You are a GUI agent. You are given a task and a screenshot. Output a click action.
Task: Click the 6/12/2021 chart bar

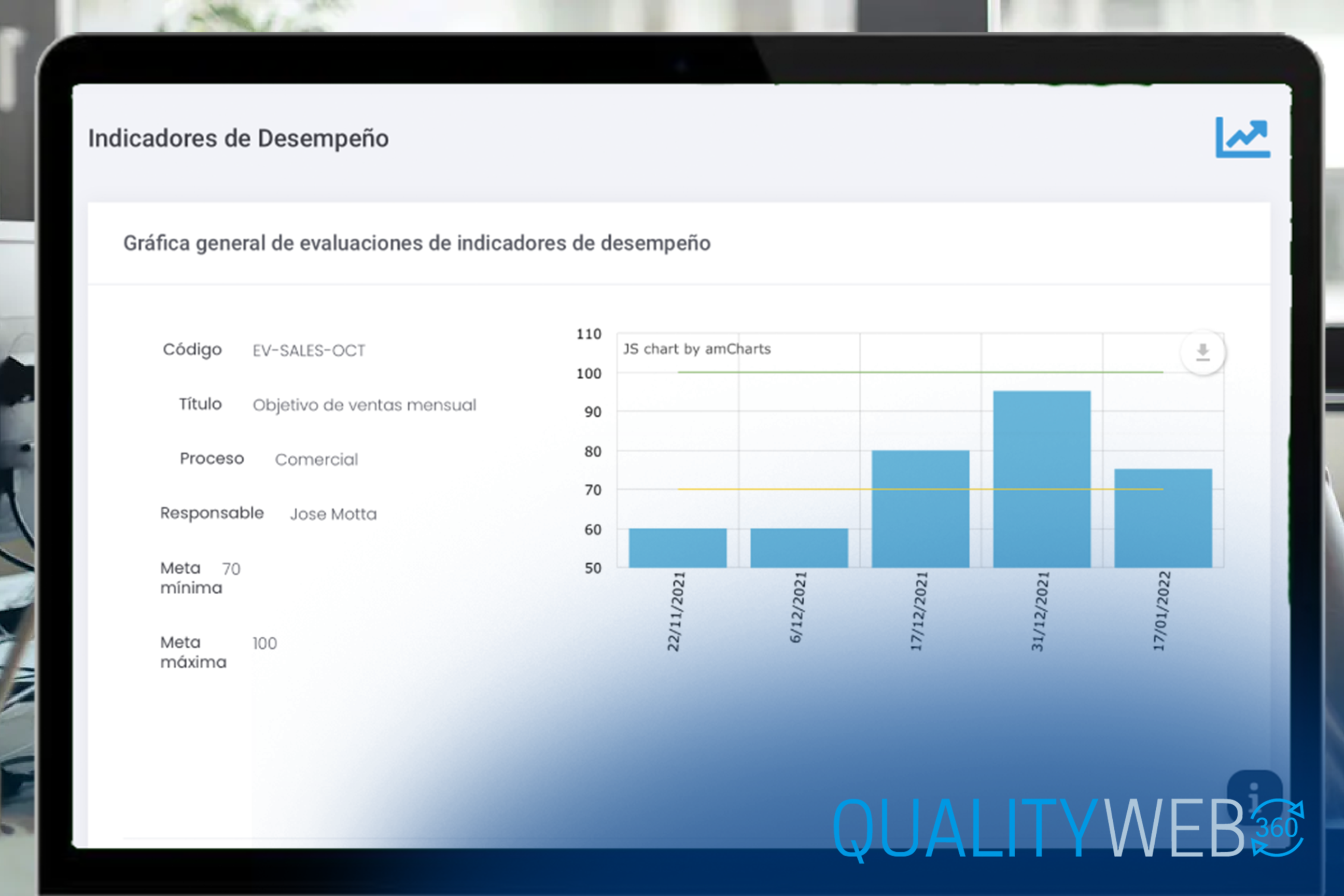pos(799,548)
